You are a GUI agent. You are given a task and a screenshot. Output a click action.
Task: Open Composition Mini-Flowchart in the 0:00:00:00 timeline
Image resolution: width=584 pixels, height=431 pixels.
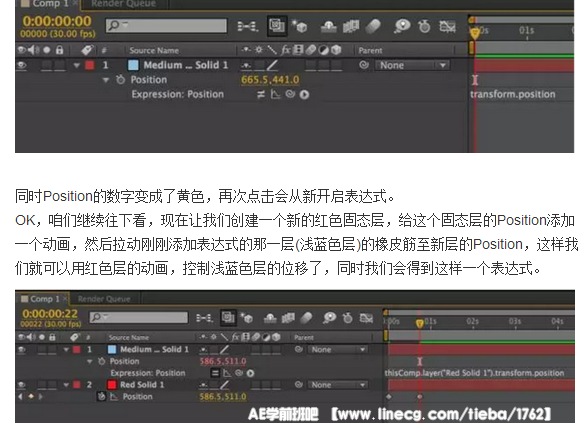(x=248, y=26)
